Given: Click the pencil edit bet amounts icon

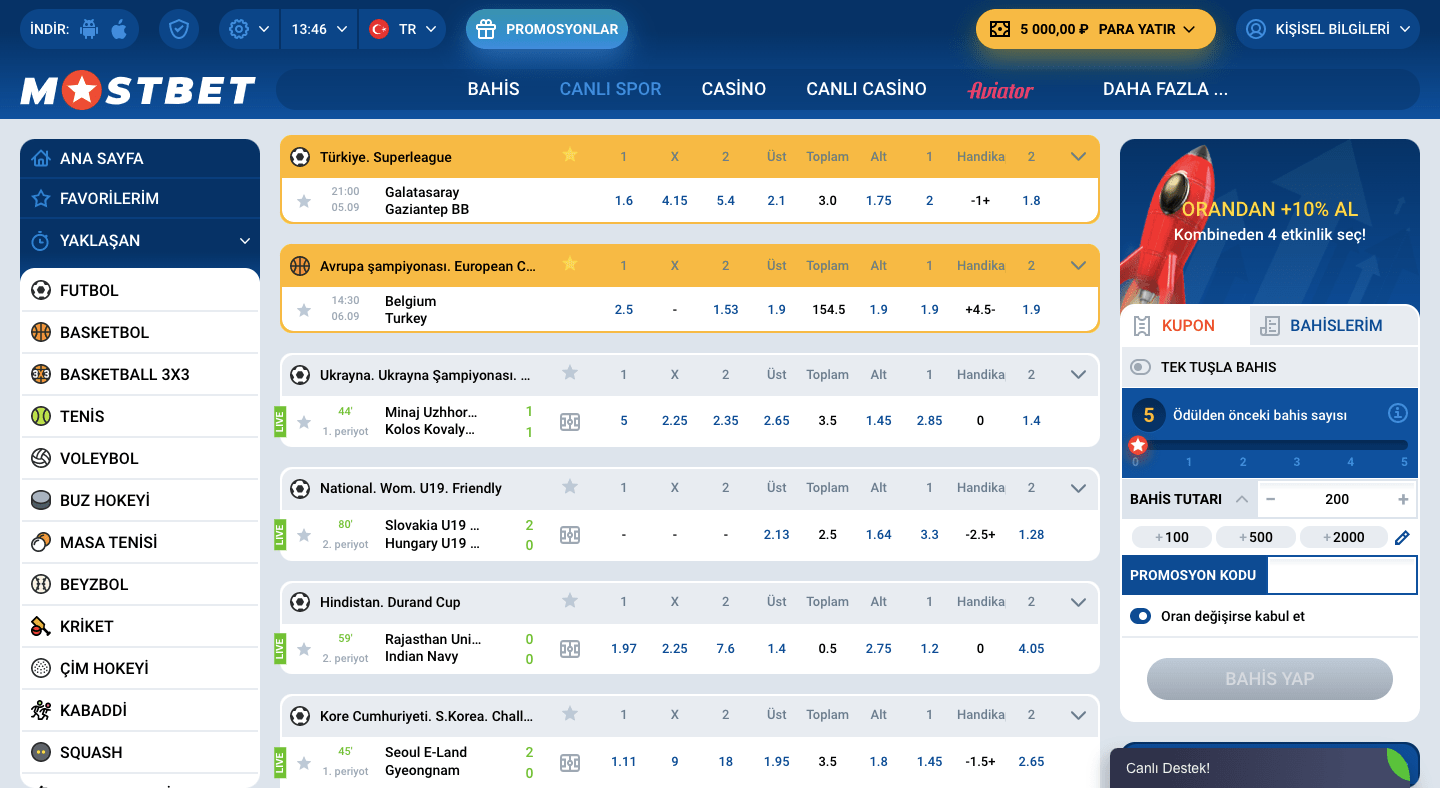Looking at the screenshot, I should pyautogui.click(x=1402, y=537).
